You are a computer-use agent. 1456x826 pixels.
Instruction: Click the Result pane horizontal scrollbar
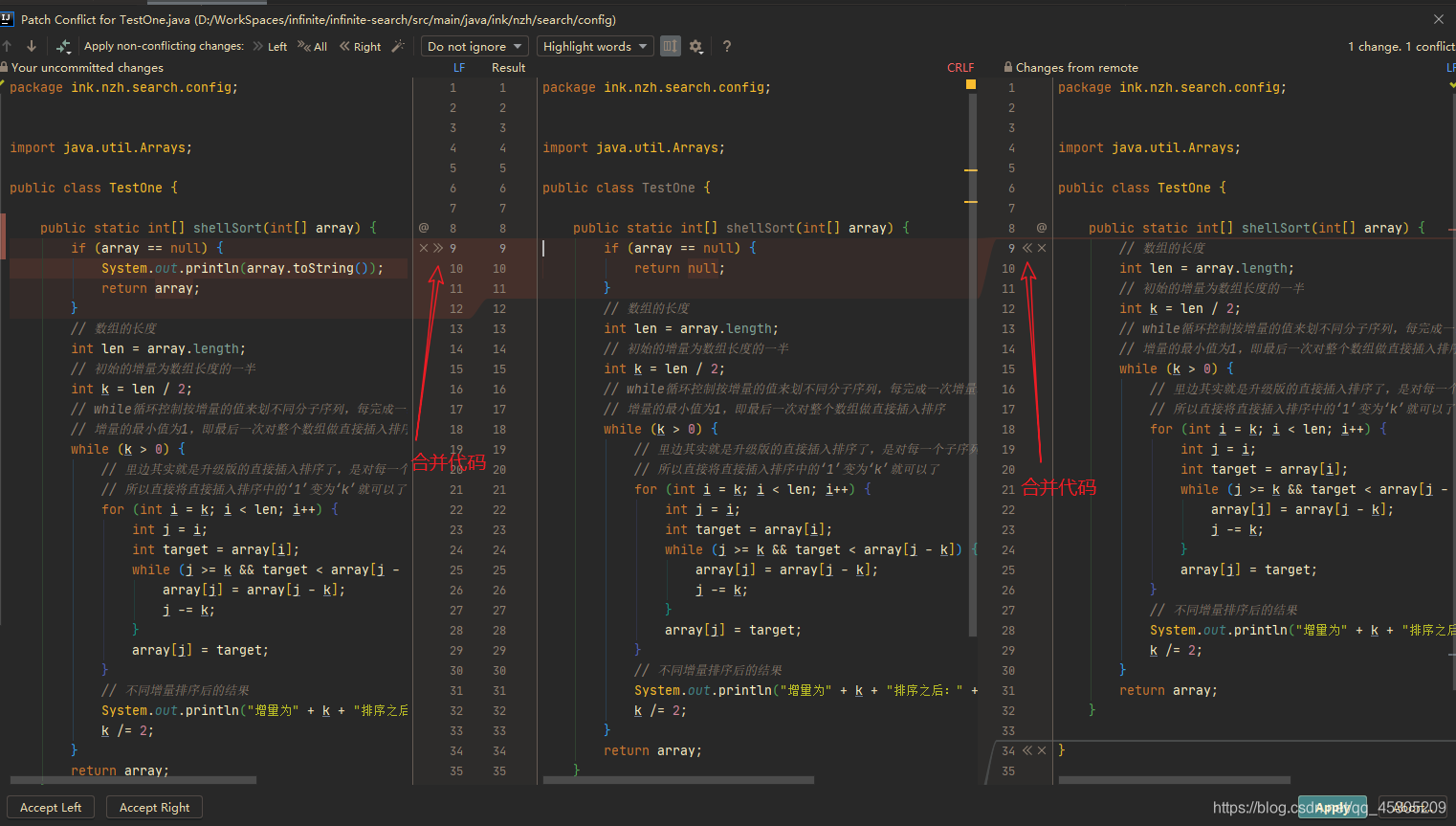click(x=678, y=780)
